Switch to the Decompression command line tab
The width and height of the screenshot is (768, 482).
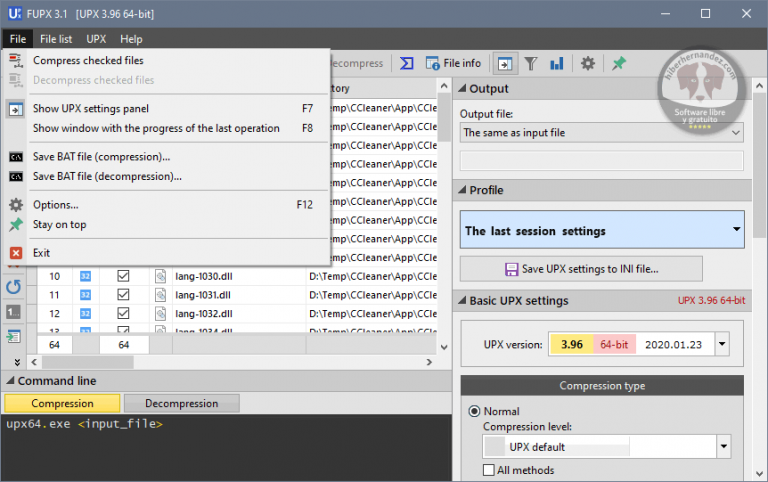(x=181, y=403)
